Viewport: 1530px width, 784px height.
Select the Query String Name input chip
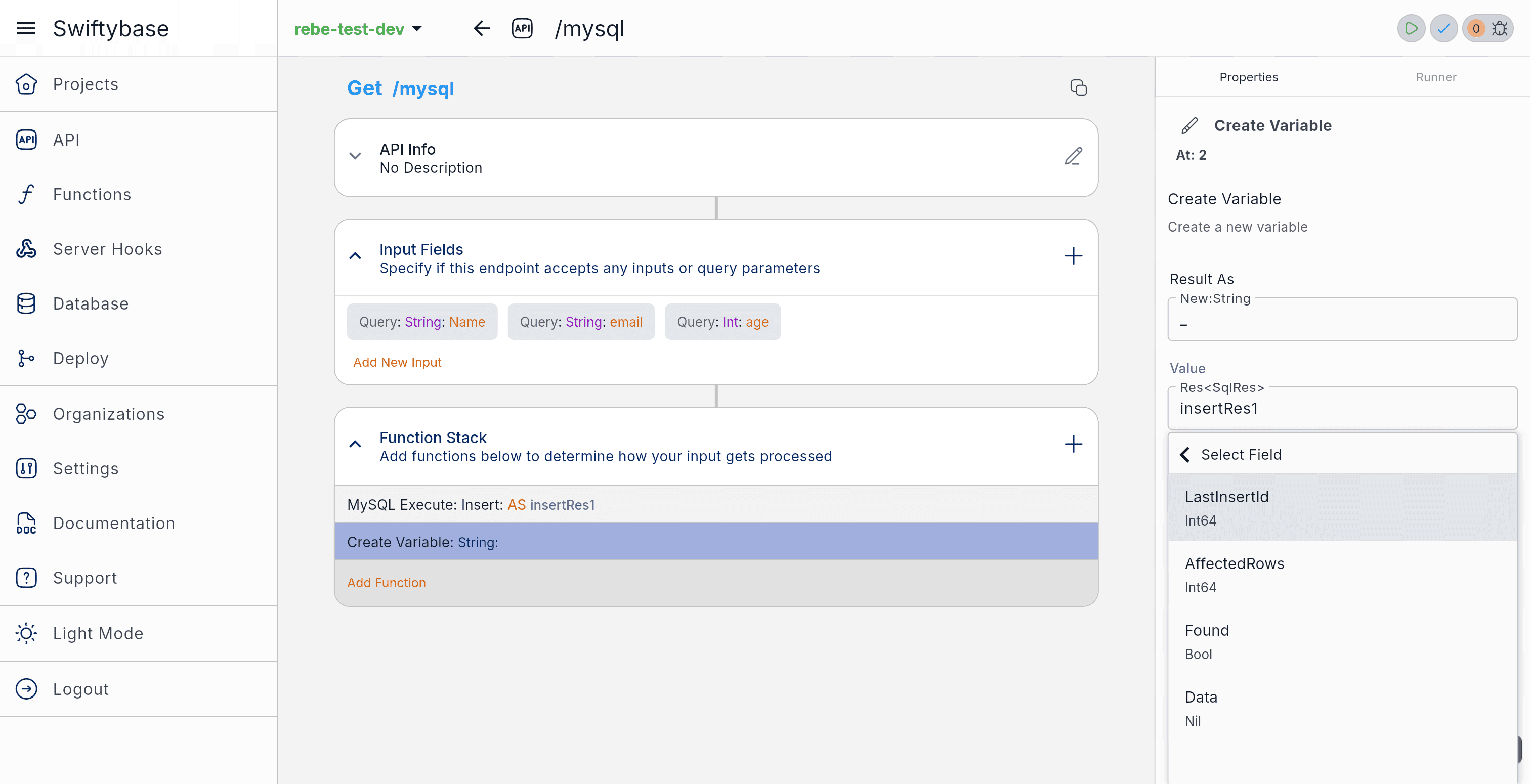[422, 322]
